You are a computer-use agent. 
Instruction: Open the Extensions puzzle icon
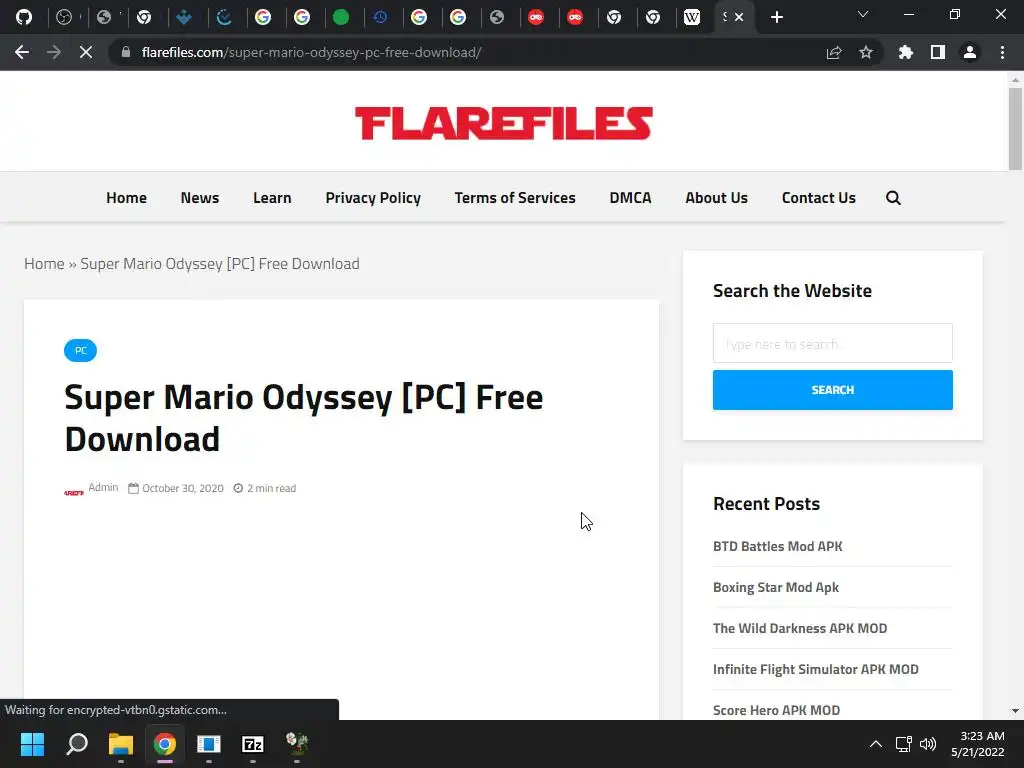point(905,52)
